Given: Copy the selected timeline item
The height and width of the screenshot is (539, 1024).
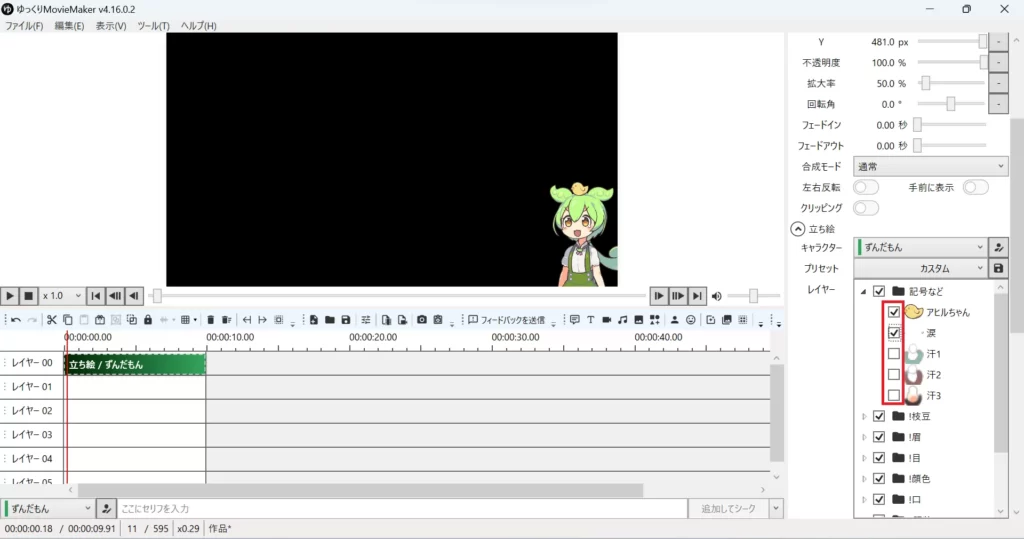Looking at the screenshot, I should 68,320.
